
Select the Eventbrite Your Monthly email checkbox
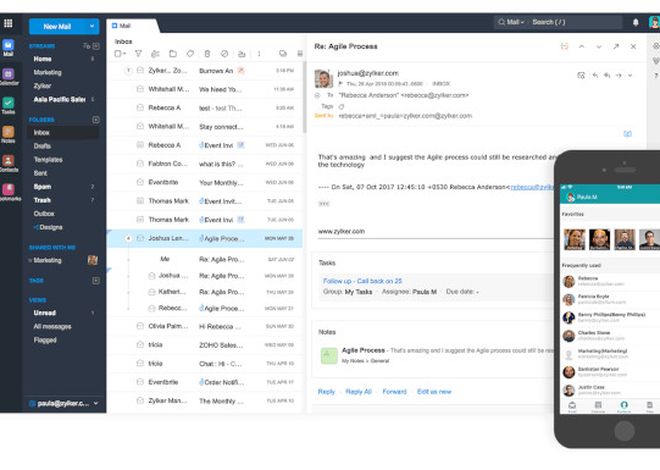(x=140, y=182)
